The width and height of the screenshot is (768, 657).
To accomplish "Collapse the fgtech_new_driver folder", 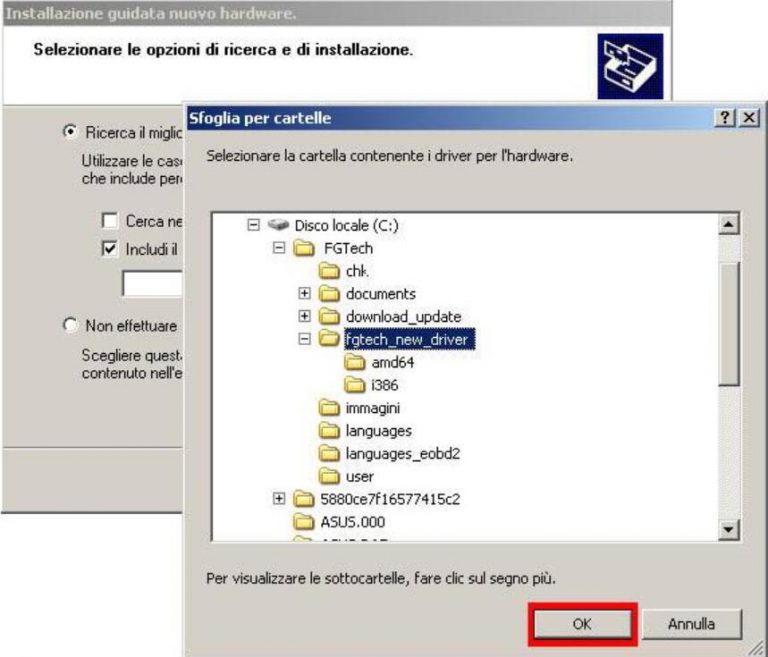I will 304,339.
